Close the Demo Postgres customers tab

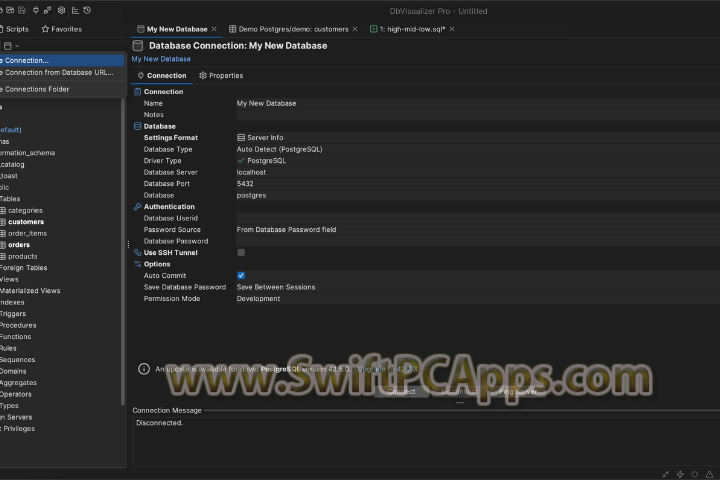click(x=355, y=29)
